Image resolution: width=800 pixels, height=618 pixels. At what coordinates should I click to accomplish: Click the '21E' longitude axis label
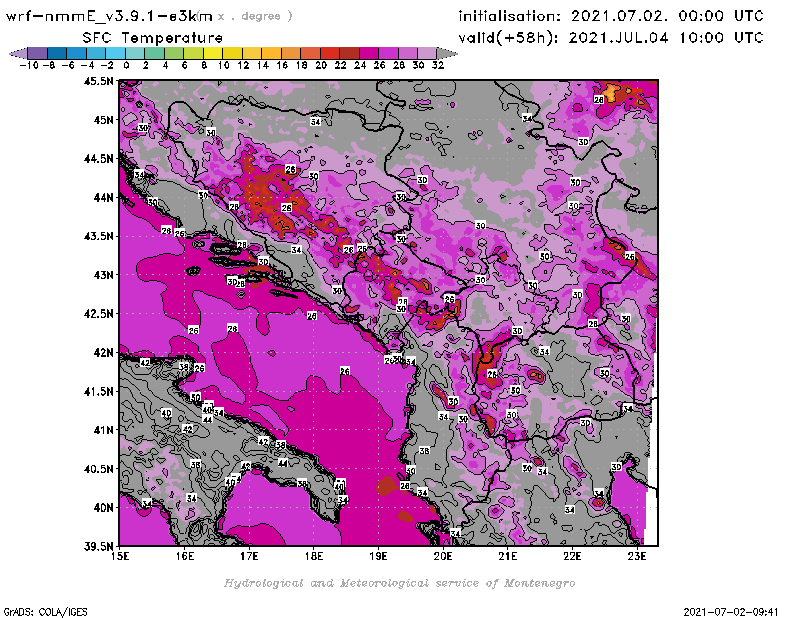click(x=508, y=556)
